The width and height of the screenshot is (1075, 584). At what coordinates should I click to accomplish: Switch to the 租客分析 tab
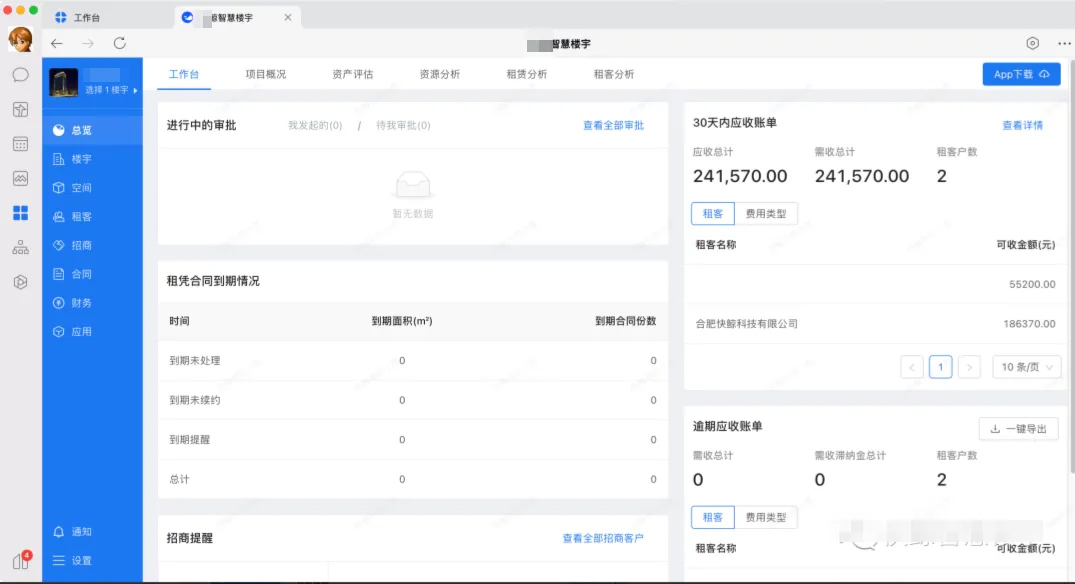coord(614,74)
